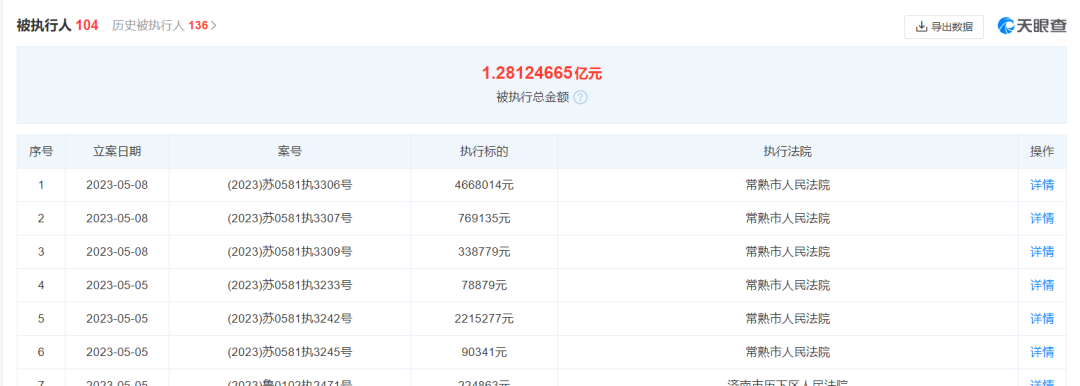View 详情 of row 3
Image resolution: width=1080 pixels, height=386 pixels.
[x=1041, y=252]
